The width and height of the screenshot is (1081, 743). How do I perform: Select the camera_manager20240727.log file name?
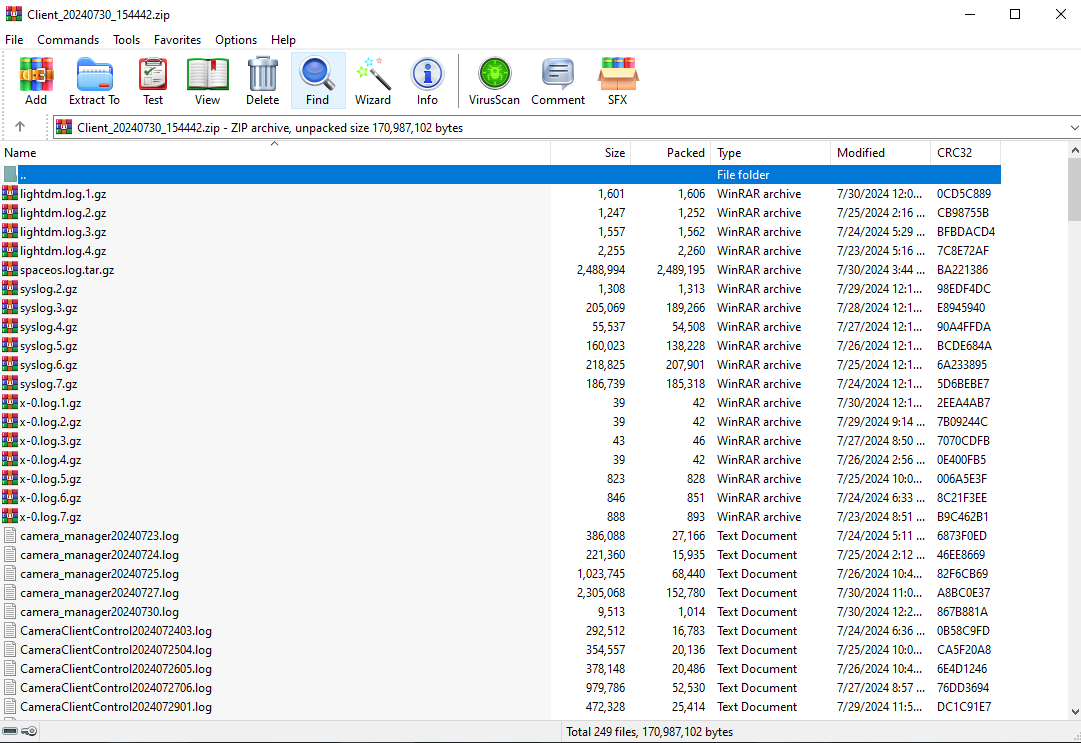[100, 593]
